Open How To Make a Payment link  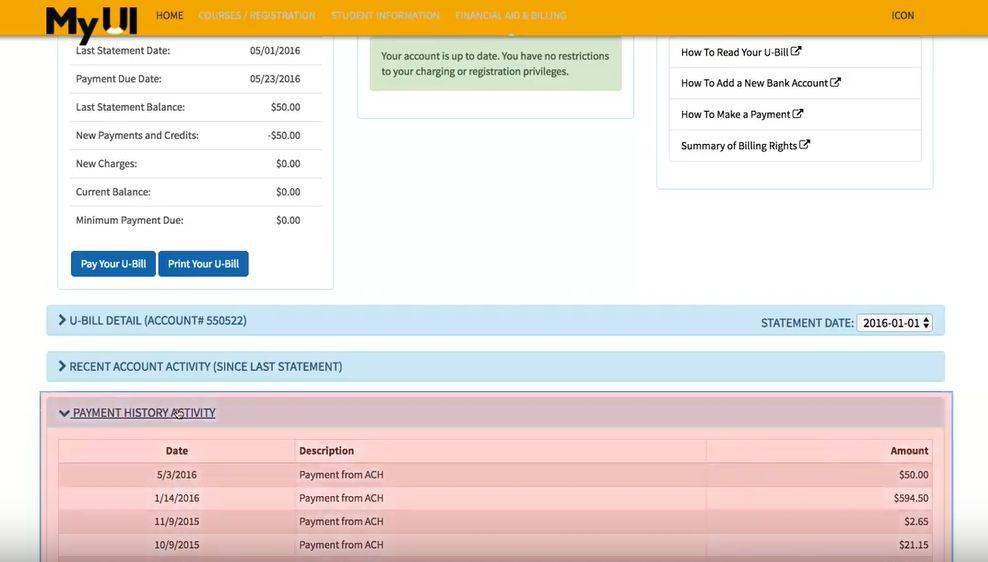point(735,115)
